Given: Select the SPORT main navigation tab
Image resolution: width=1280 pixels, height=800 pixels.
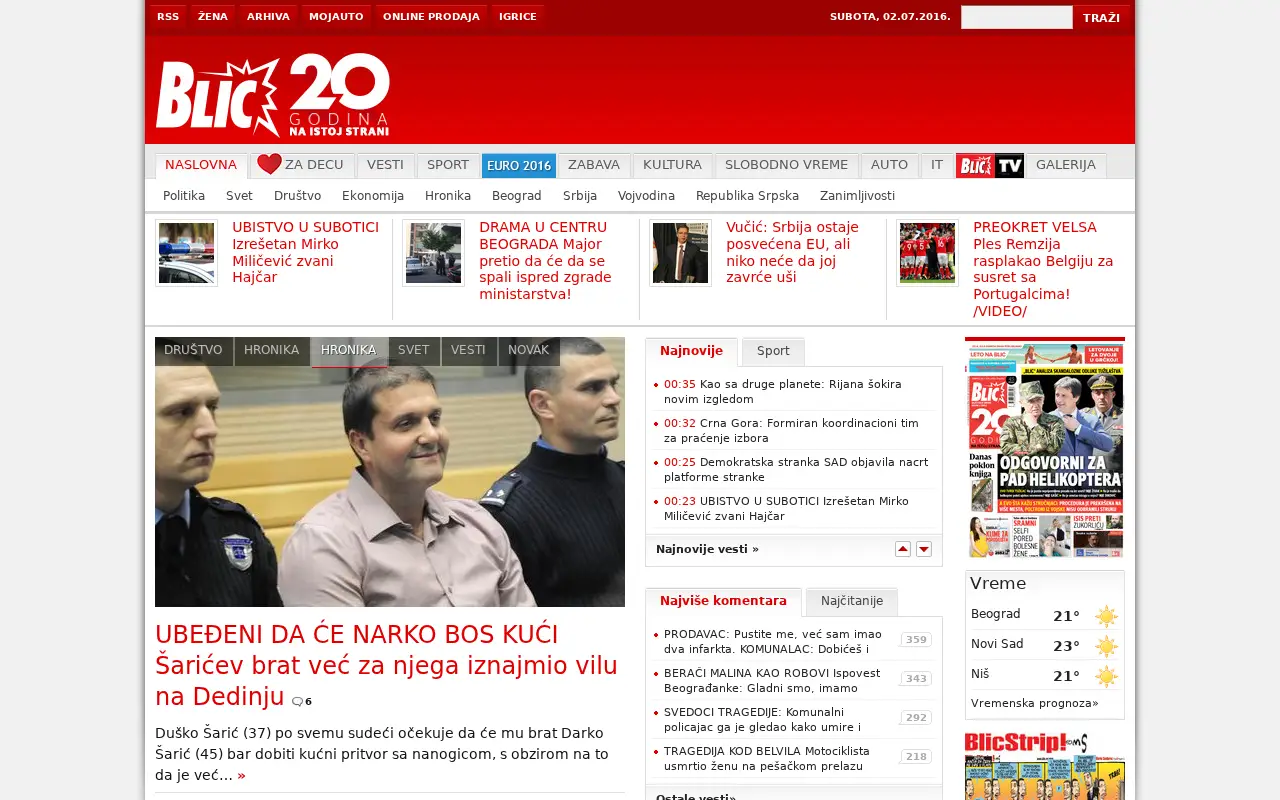Looking at the screenshot, I should tap(448, 165).
